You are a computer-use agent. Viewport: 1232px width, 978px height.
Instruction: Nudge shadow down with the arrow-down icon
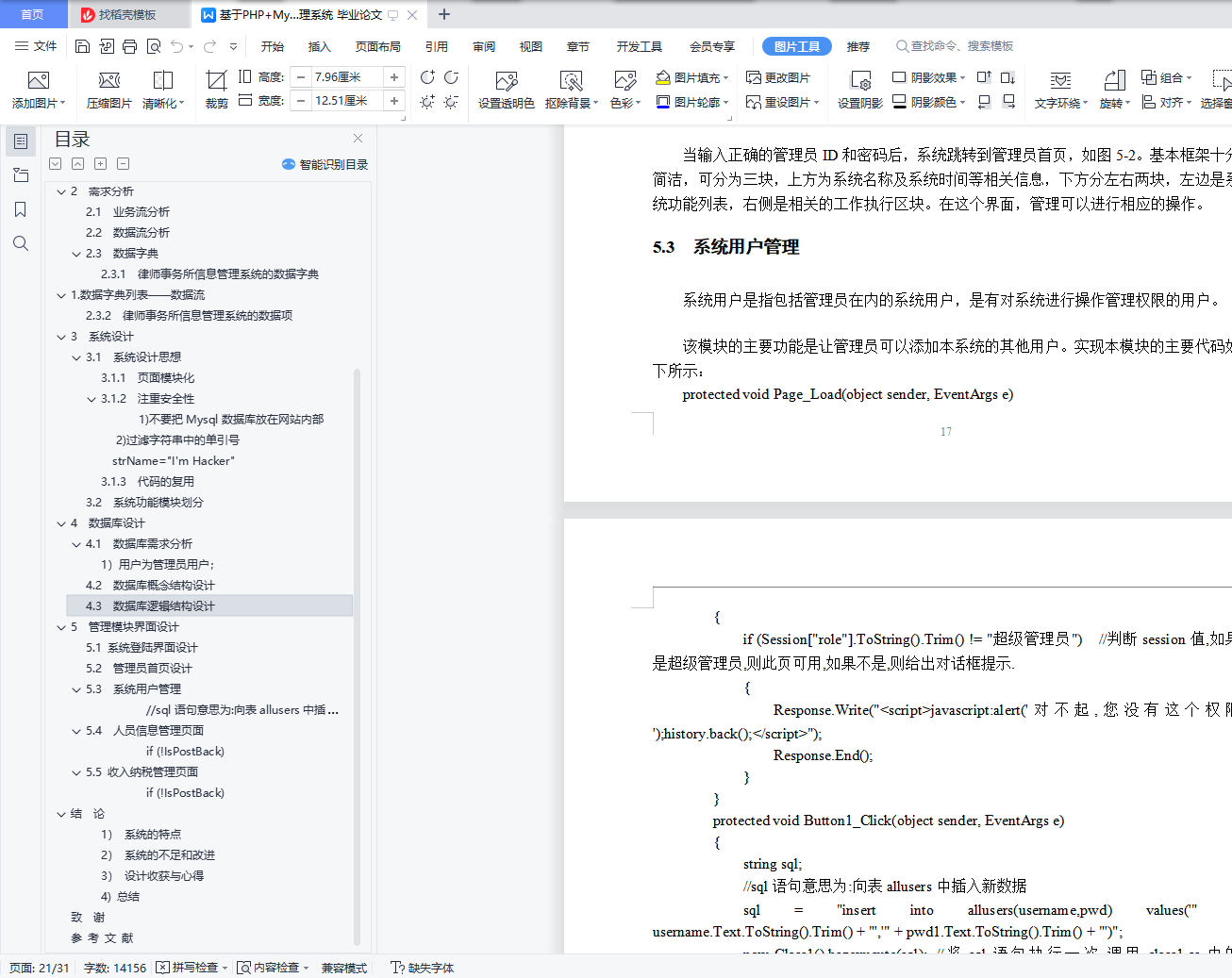tap(1007, 77)
